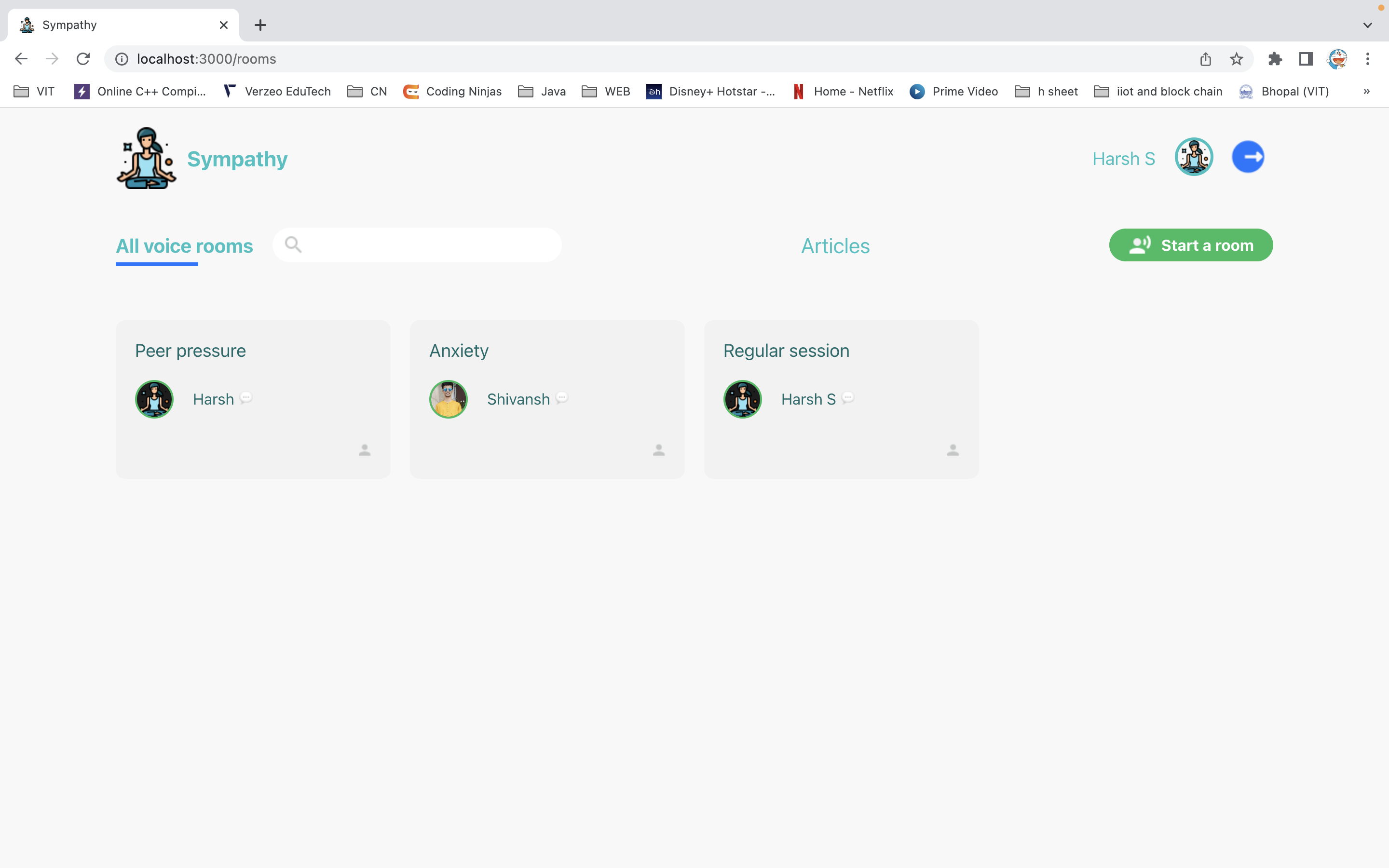Open the Articles tab
1389x868 pixels.
[x=835, y=246]
